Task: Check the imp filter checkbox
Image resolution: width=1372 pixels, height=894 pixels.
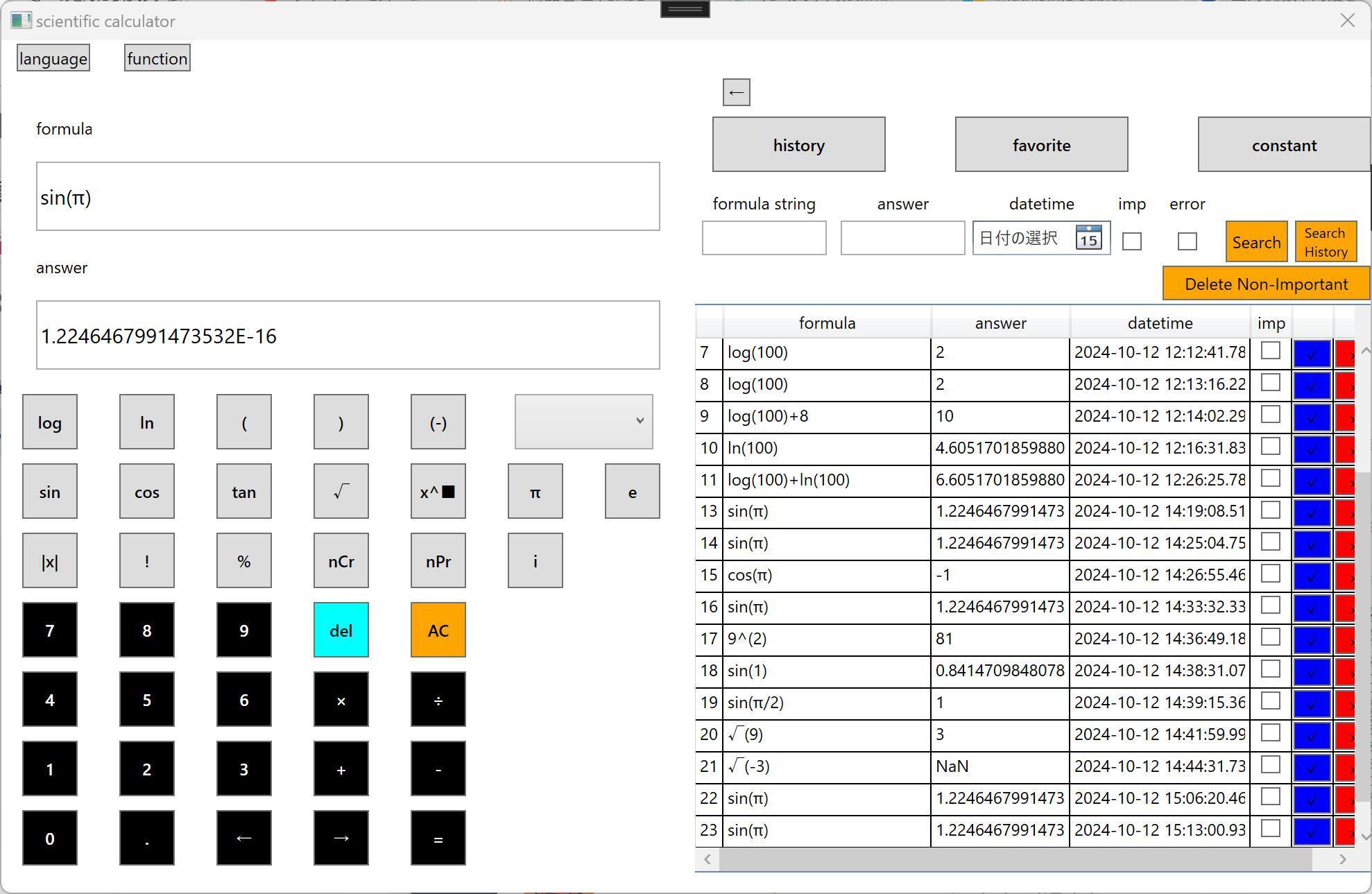Action: click(x=1131, y=241)
